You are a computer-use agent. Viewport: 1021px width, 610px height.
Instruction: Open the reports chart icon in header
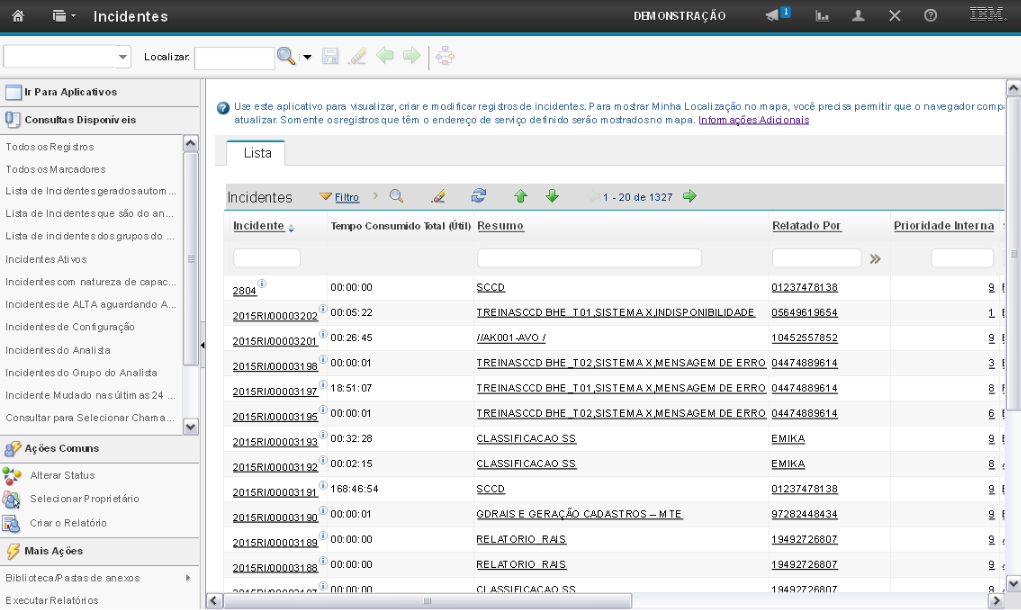[x=824, y=17]
